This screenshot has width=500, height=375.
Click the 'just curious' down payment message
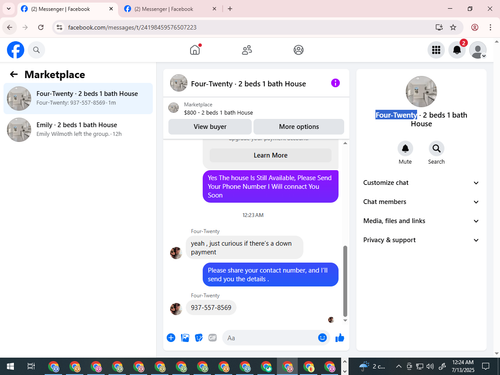[244, 248]
